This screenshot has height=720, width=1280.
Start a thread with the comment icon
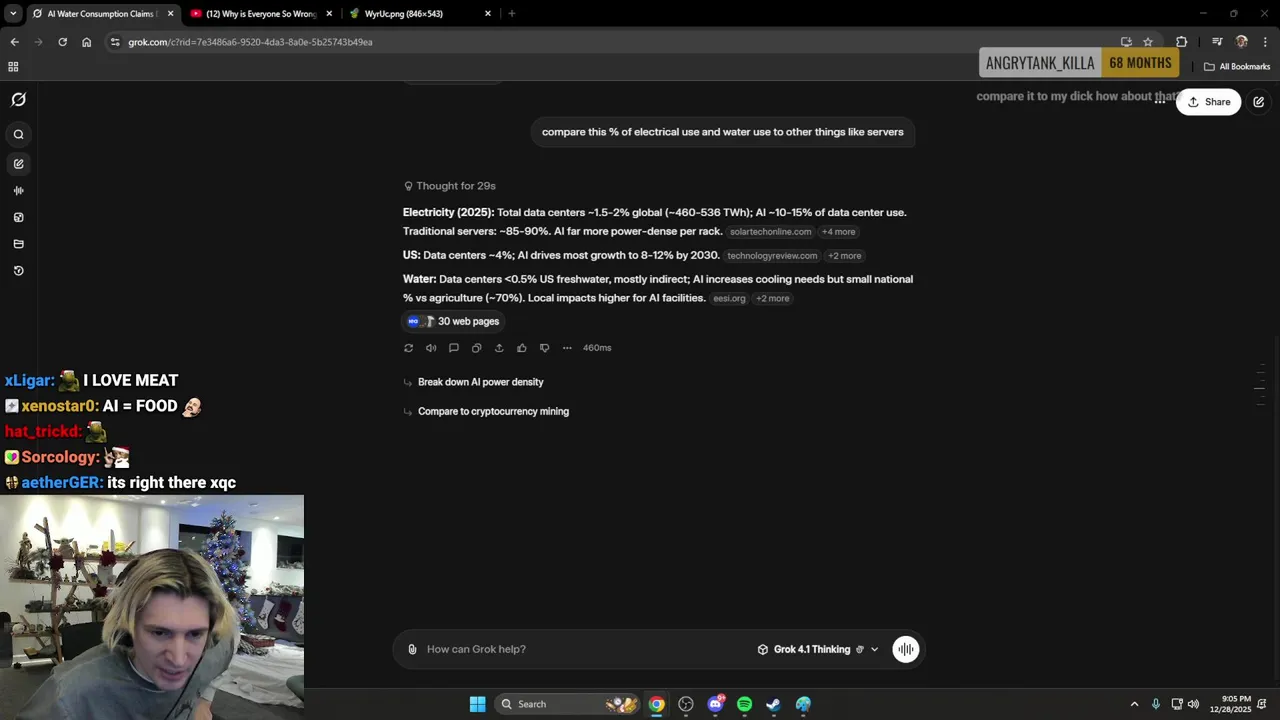point(454,348)
